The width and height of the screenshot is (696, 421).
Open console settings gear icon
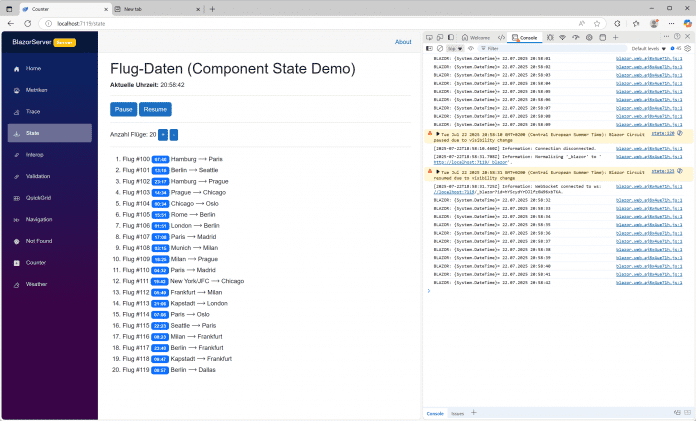point(688,48)
